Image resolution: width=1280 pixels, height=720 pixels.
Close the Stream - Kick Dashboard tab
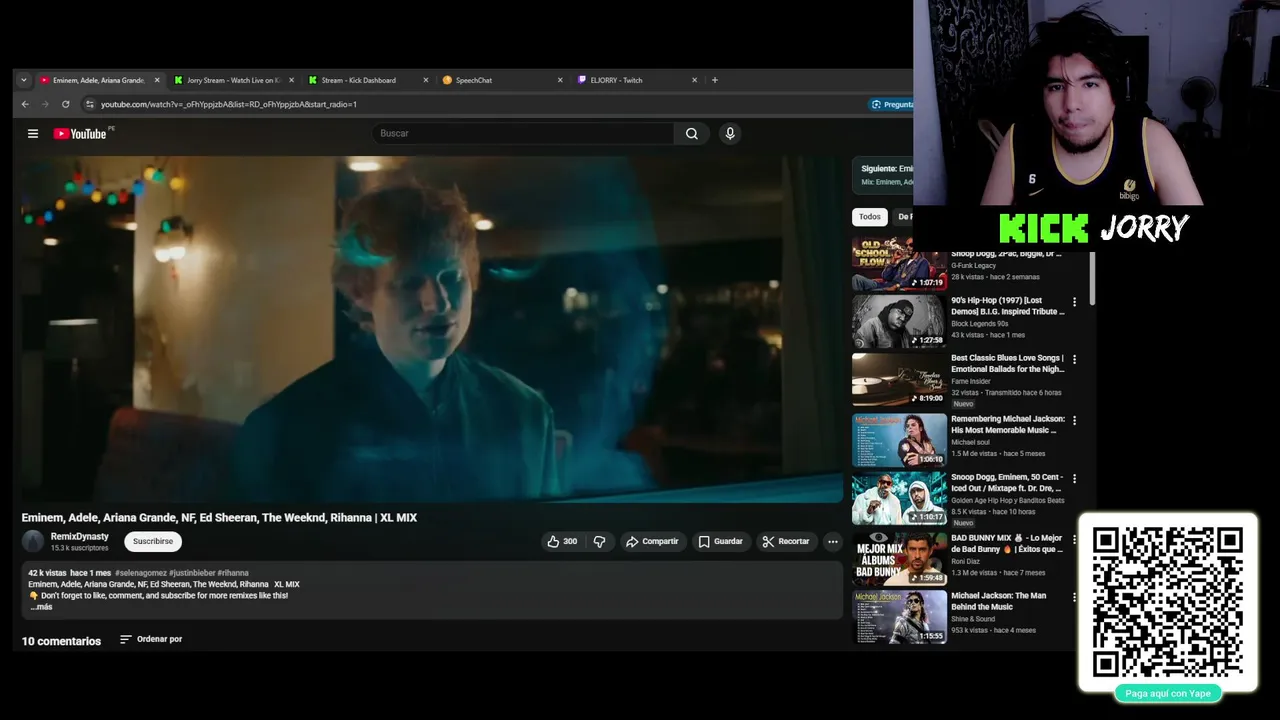point(425,80)
